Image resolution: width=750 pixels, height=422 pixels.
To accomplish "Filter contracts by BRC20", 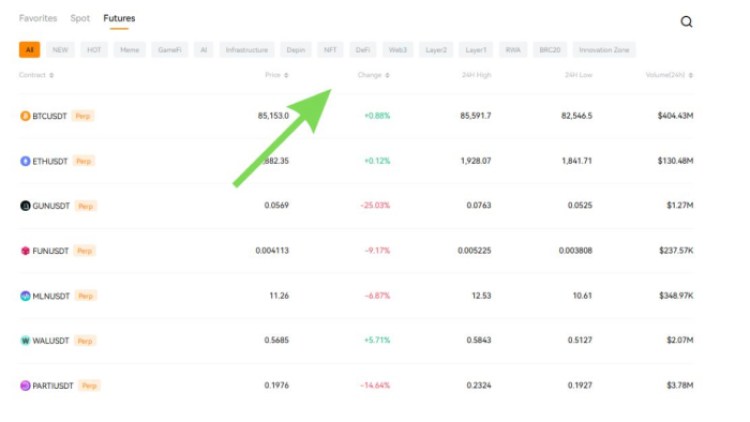I will point(550,50).
